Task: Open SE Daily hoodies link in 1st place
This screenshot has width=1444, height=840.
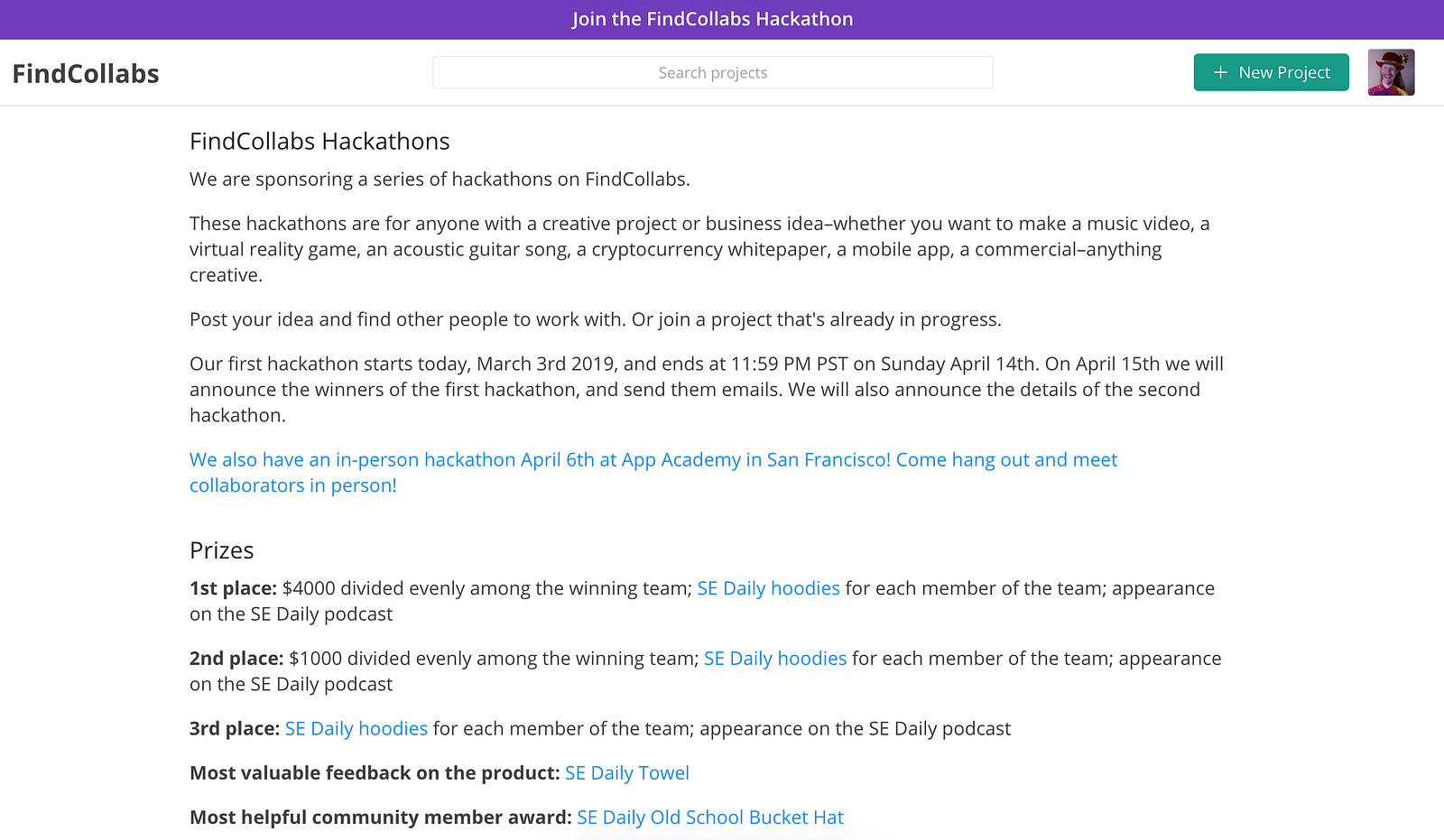Action: 768,588
